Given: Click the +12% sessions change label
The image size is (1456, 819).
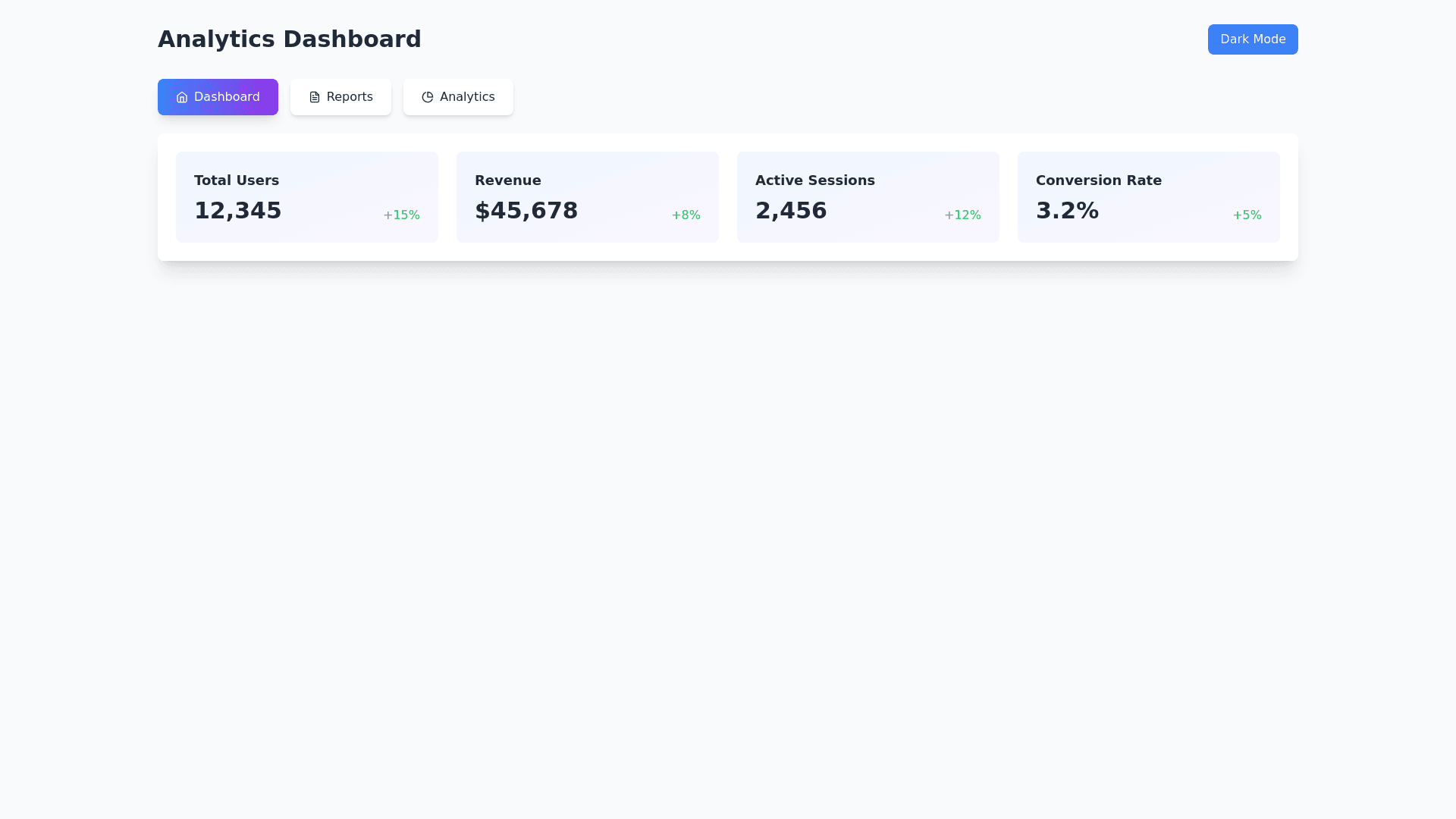Looking at the screenshot, I should [x=962, y=215].
